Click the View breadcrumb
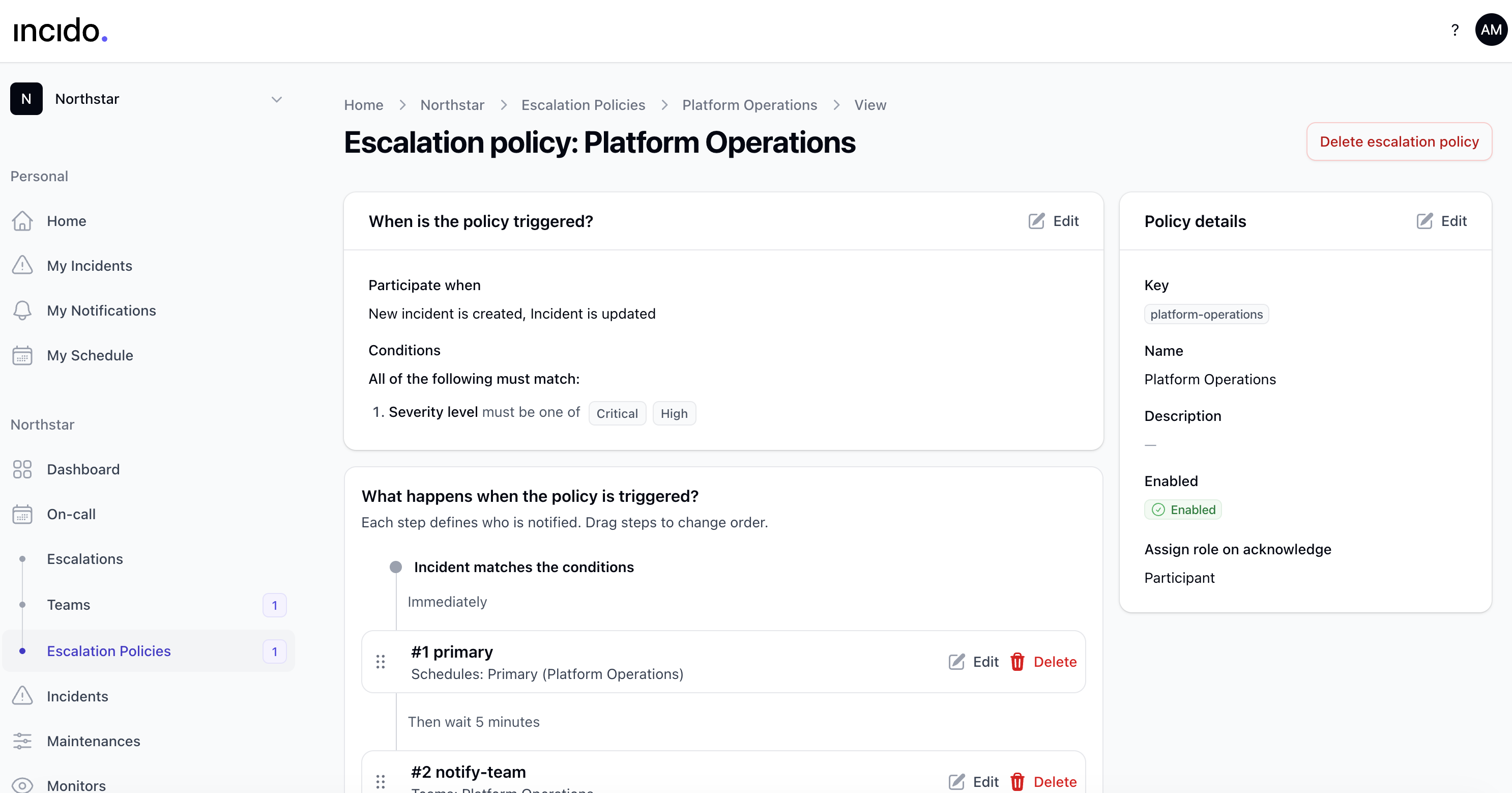 click(x=870, y=105)
